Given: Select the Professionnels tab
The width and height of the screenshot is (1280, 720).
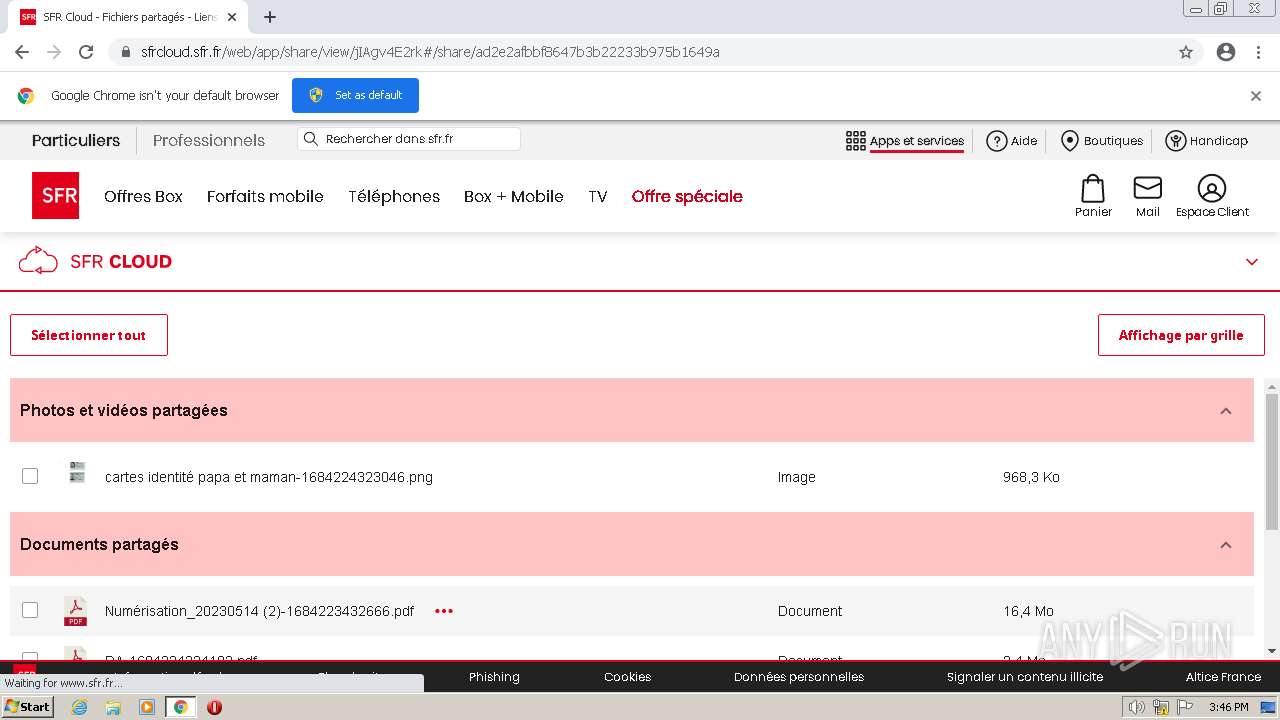Looking at the screenshot, I should (x=209, y=141).
